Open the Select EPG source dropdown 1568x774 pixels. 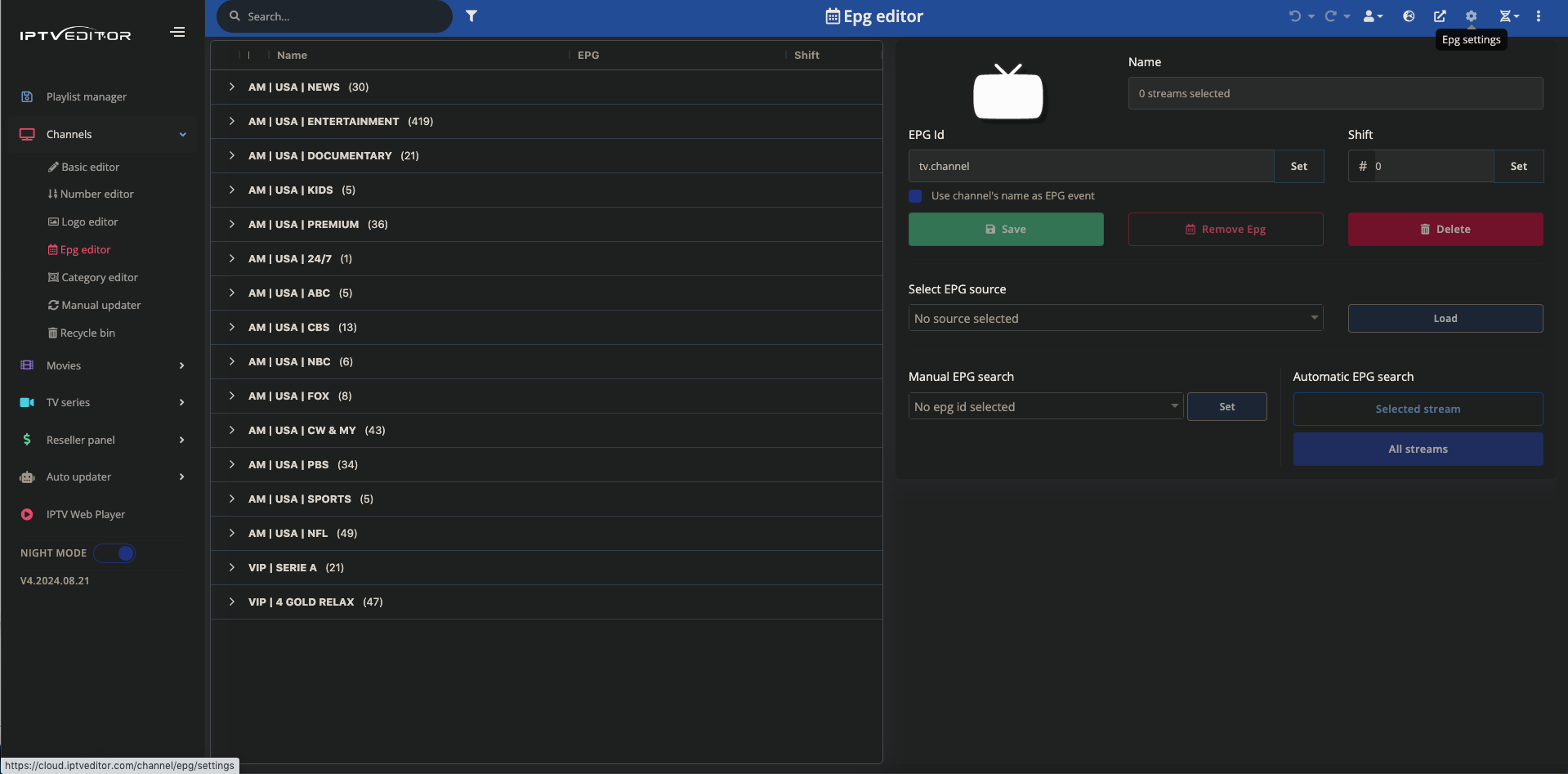(x=1115, y=318)
